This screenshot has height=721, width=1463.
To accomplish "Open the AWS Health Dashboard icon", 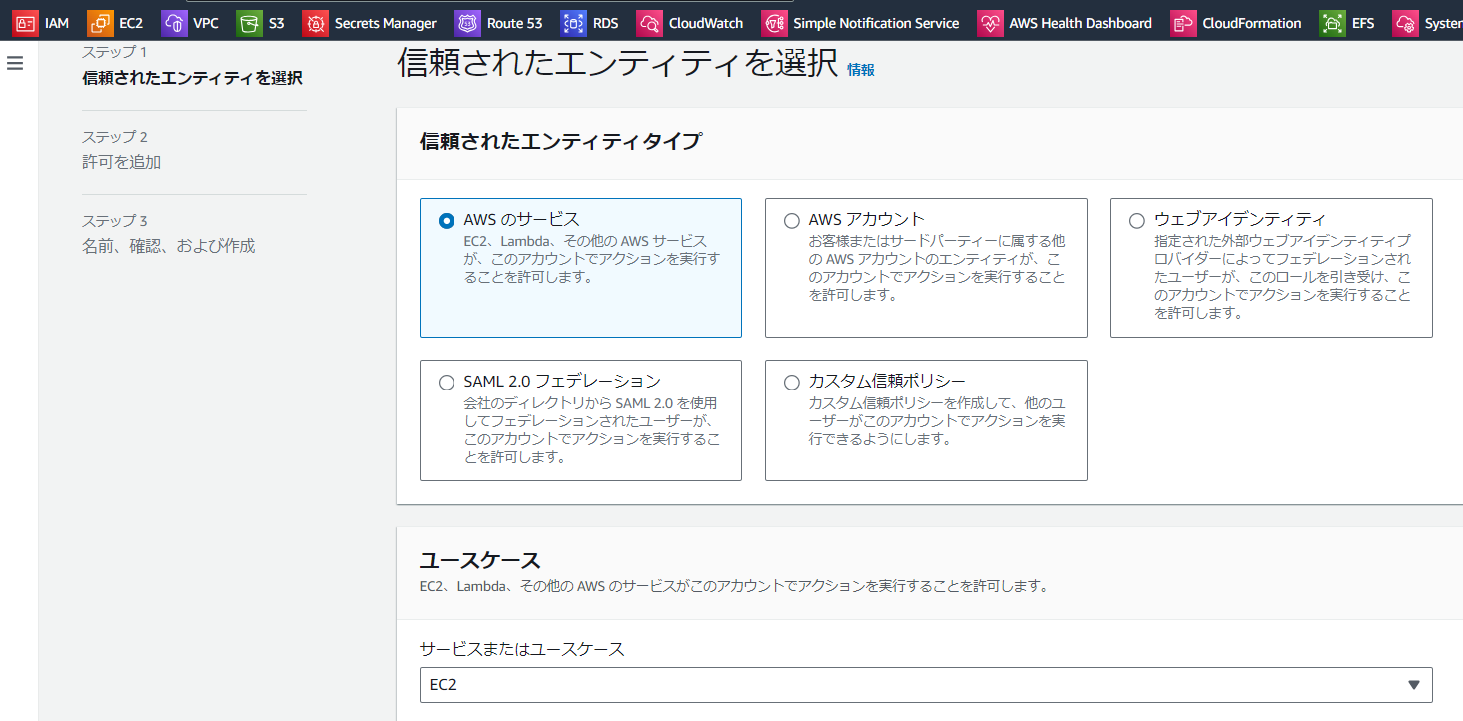I will click(990, 23).
